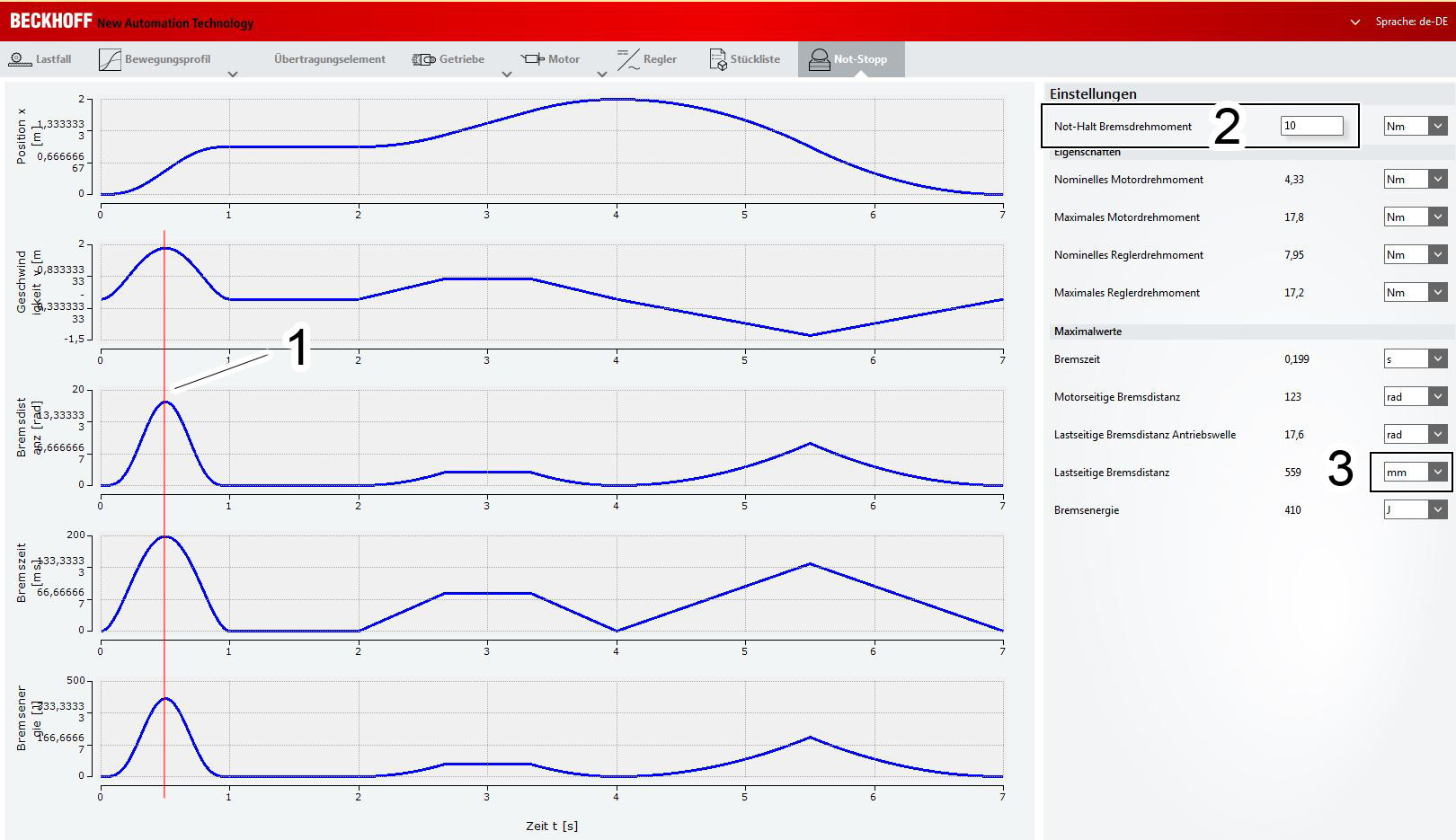Open the Stückliste tab
Image resolution: width=1456 pixels, height=840 pixels.
pos(755,59)
